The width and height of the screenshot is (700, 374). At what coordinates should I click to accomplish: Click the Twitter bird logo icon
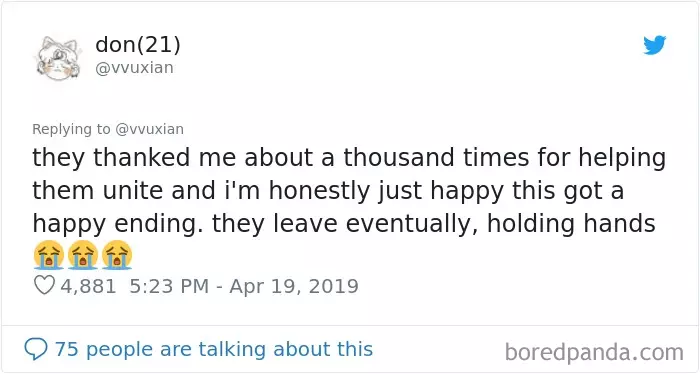point(654,45)
